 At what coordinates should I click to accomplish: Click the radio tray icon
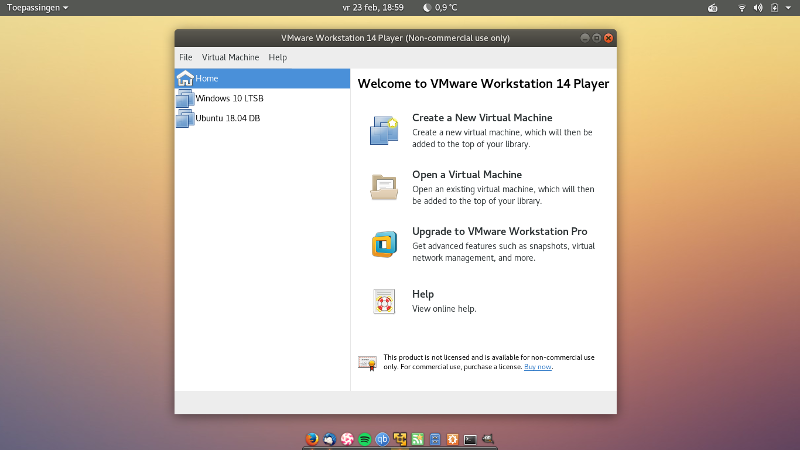pyautogui.click(x=712, y=8)
